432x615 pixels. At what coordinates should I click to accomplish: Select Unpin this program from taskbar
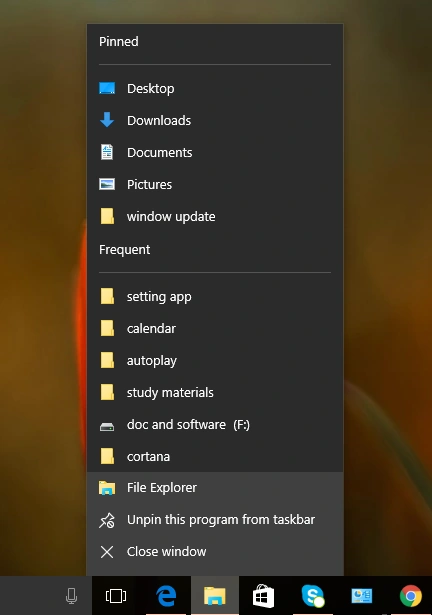215,520
